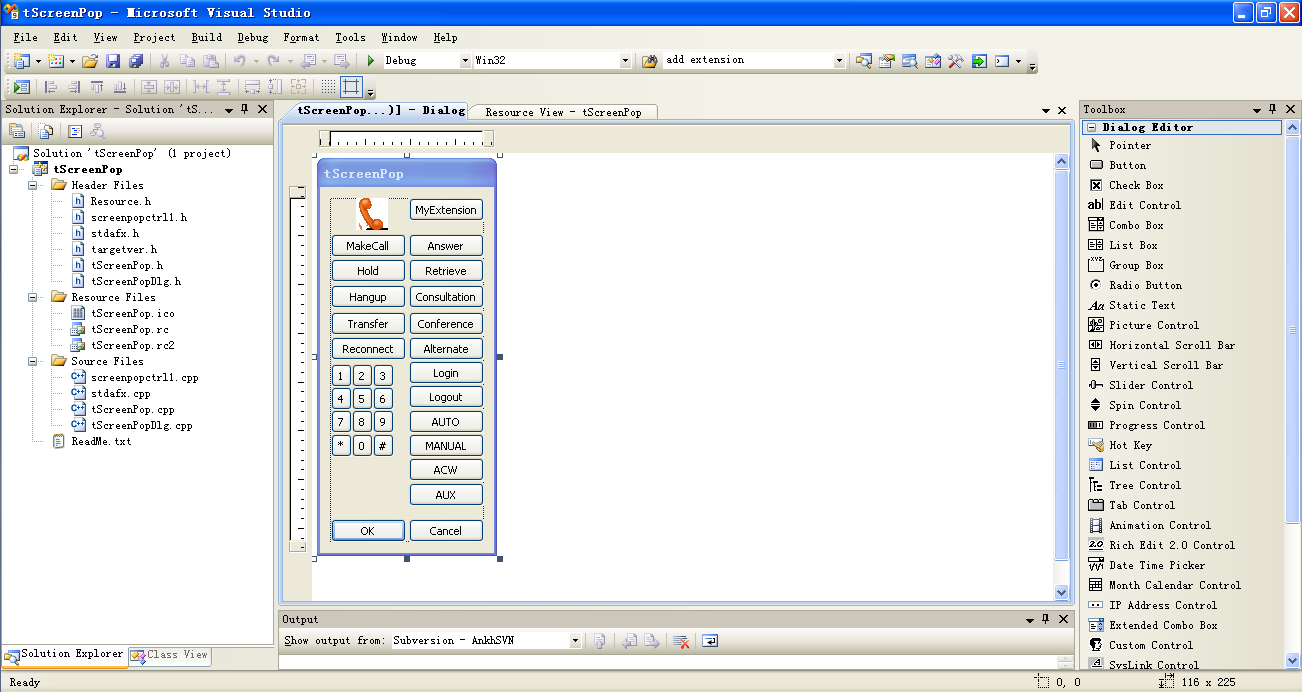Switch to Resource View - tScreenPop tab
The height and width of the screenshot is (692, 1302).
pos(563,112)
